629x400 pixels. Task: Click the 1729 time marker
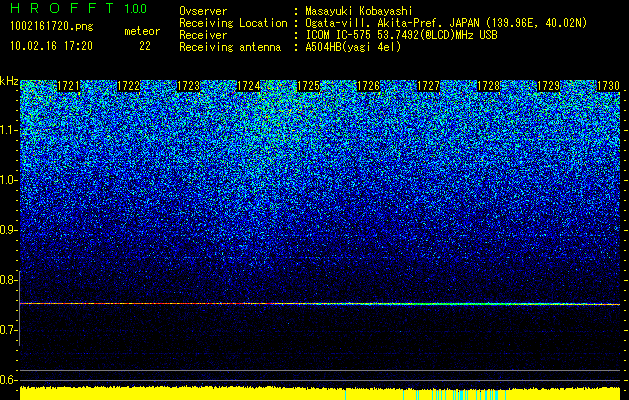pos(548,86)
